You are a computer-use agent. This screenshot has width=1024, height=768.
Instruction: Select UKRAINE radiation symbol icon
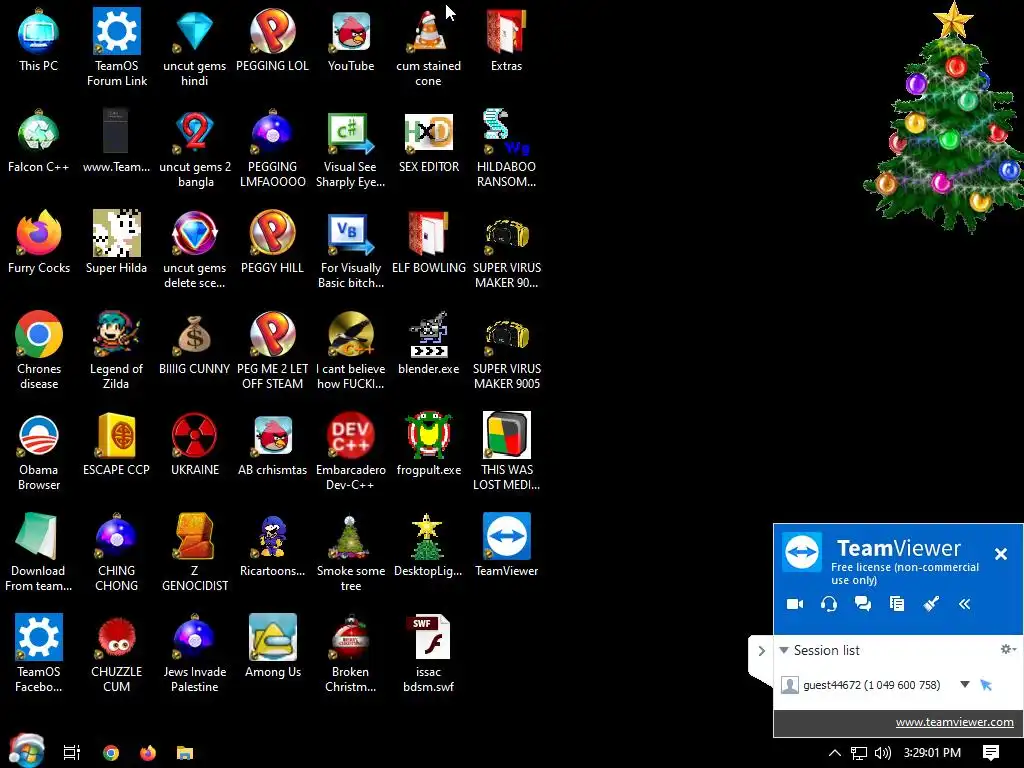click(195, 444)
